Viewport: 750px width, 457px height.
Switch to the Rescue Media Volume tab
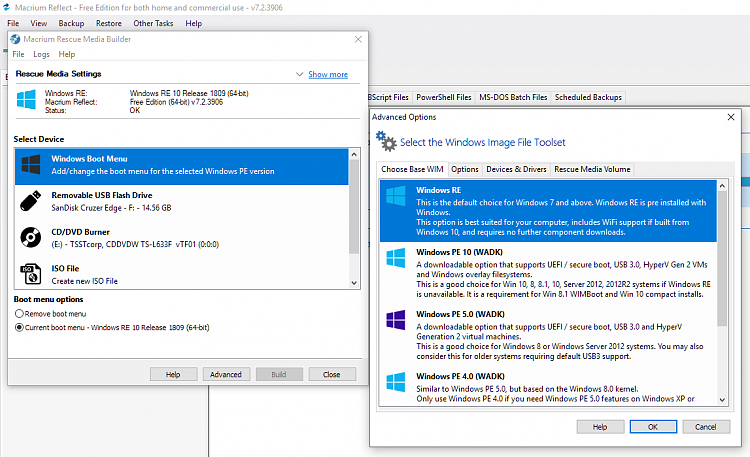[592, 169]
